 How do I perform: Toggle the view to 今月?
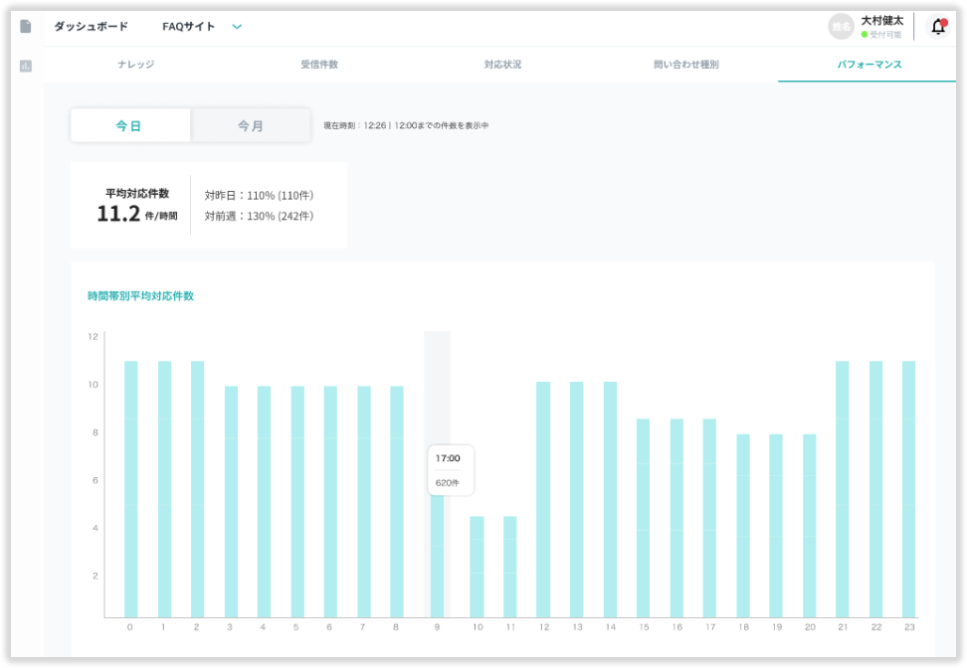pos(250,126)
